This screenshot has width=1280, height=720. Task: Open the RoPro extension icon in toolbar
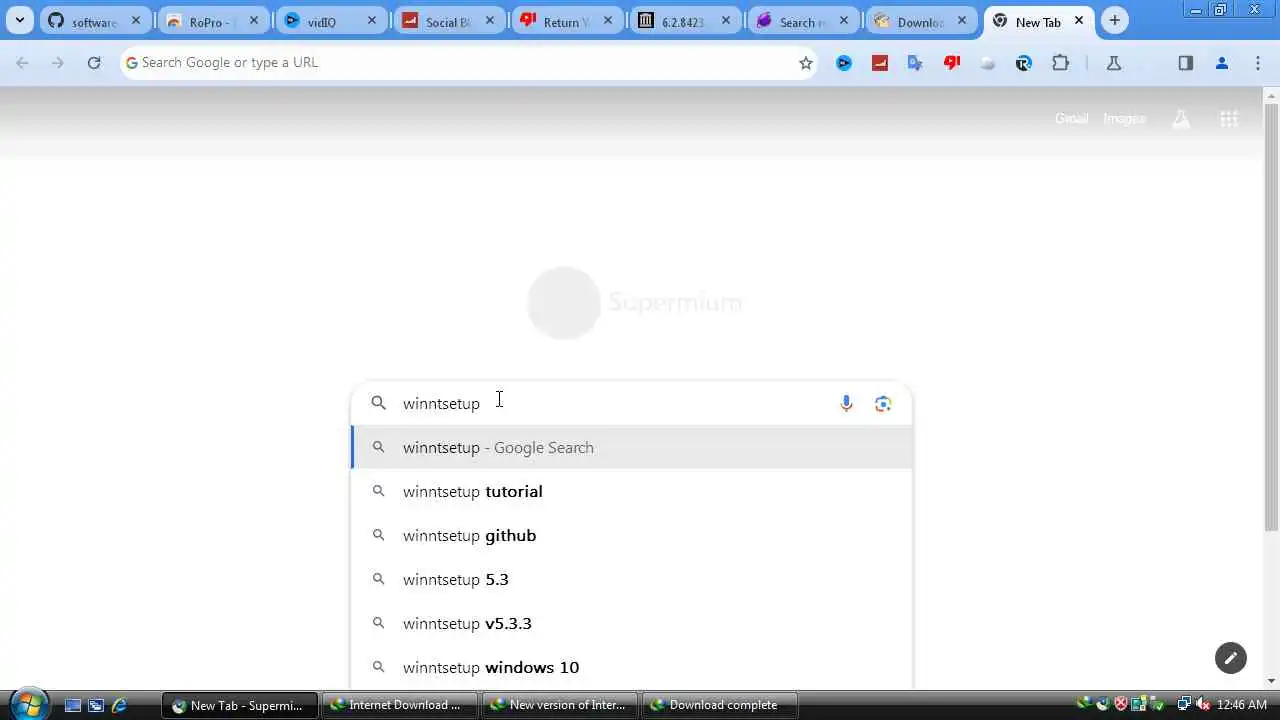point(1024,63)
